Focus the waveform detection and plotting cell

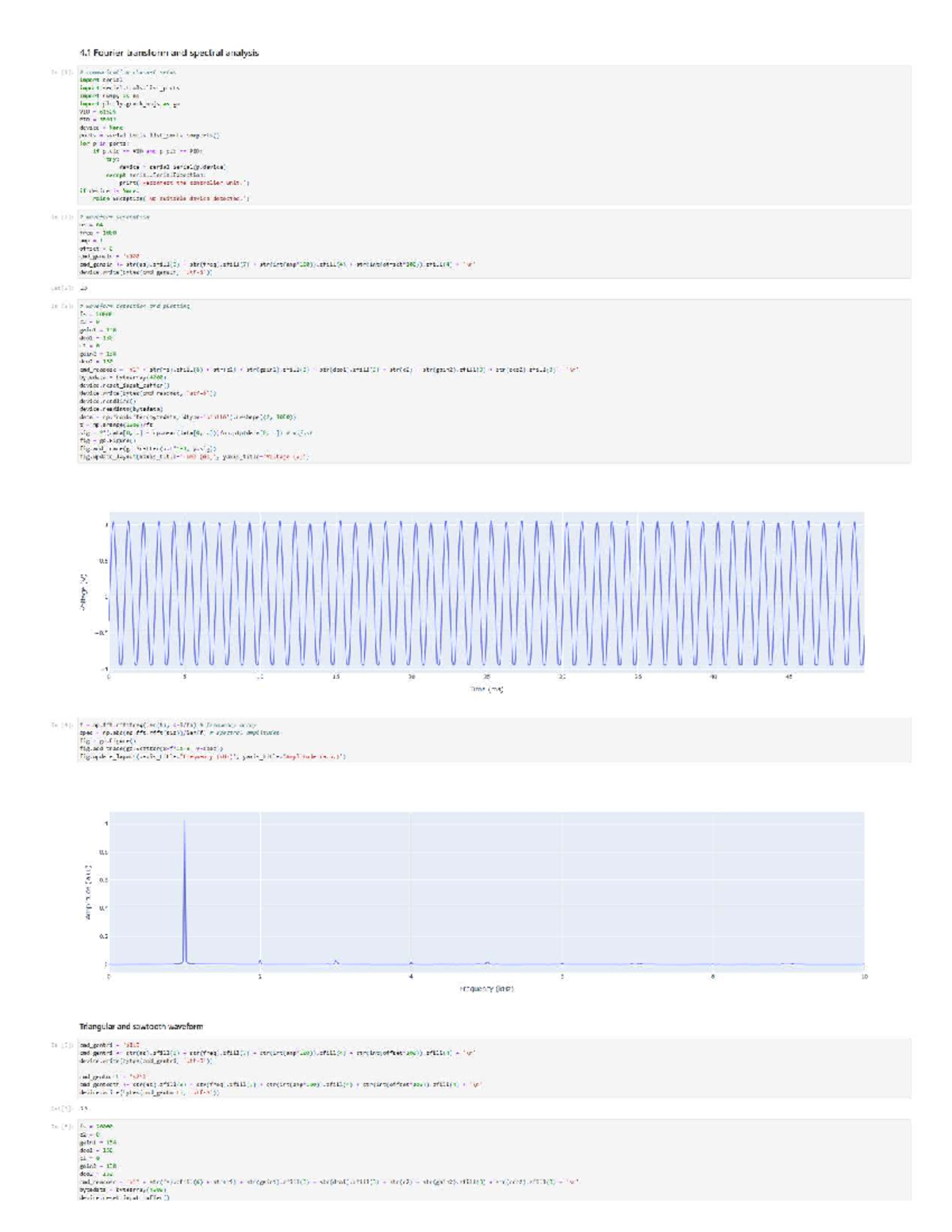(495, 381)
